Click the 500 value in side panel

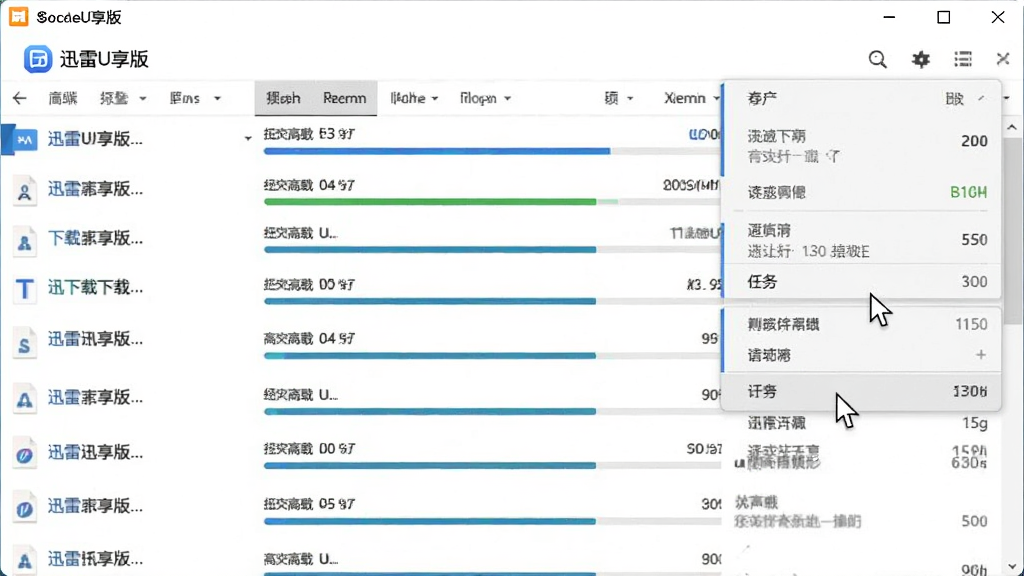click(974, 521)
